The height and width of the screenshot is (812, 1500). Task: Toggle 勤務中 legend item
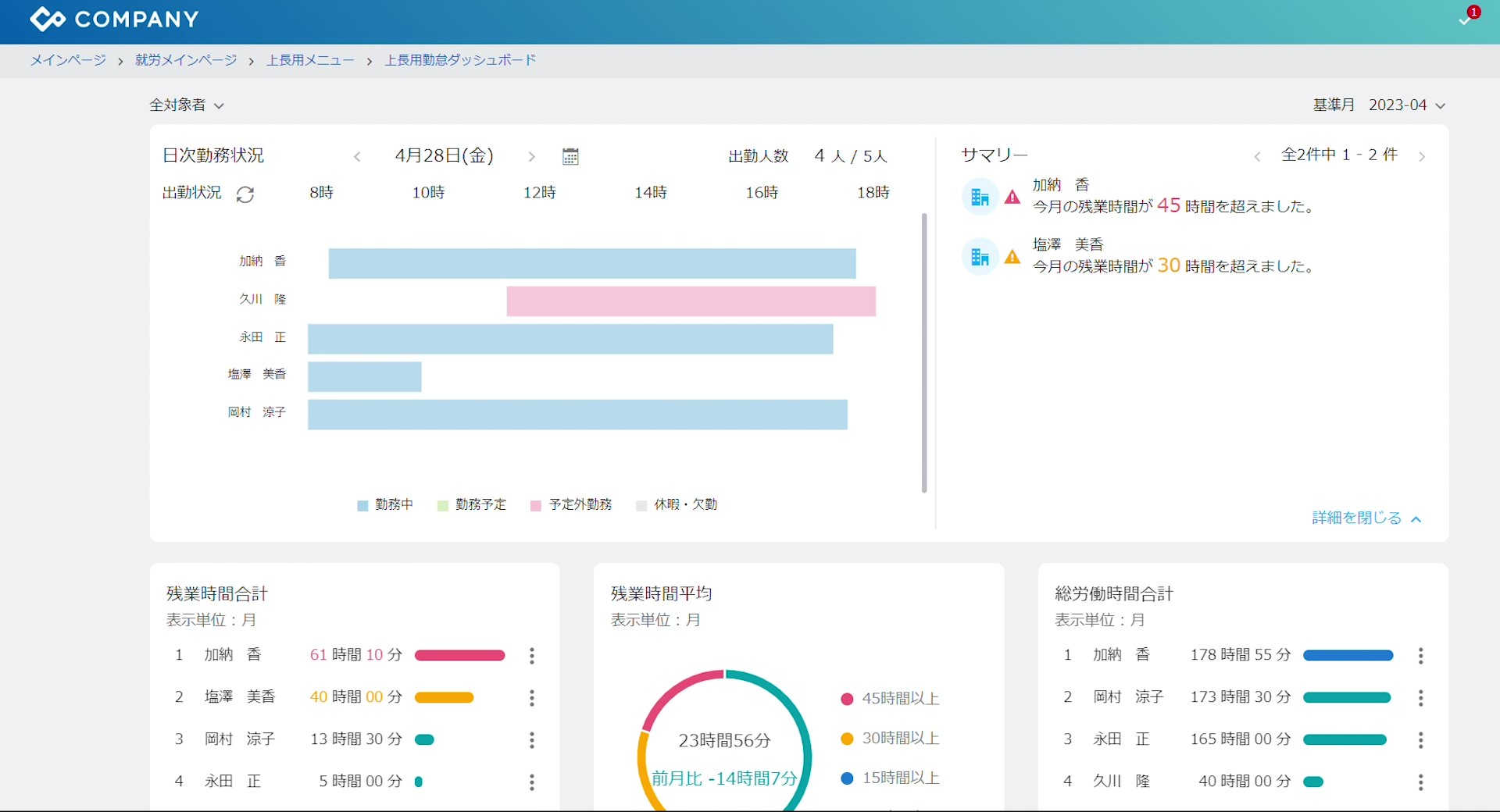tap(385, 505)
